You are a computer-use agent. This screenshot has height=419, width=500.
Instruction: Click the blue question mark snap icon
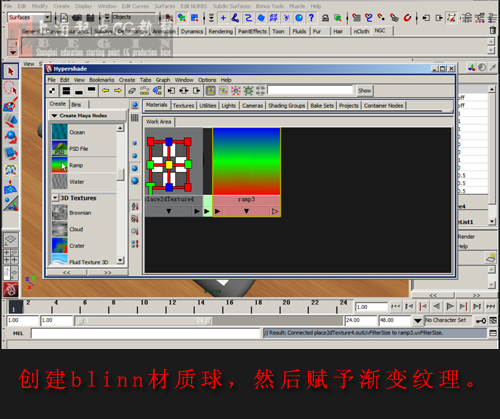[311, 18]
